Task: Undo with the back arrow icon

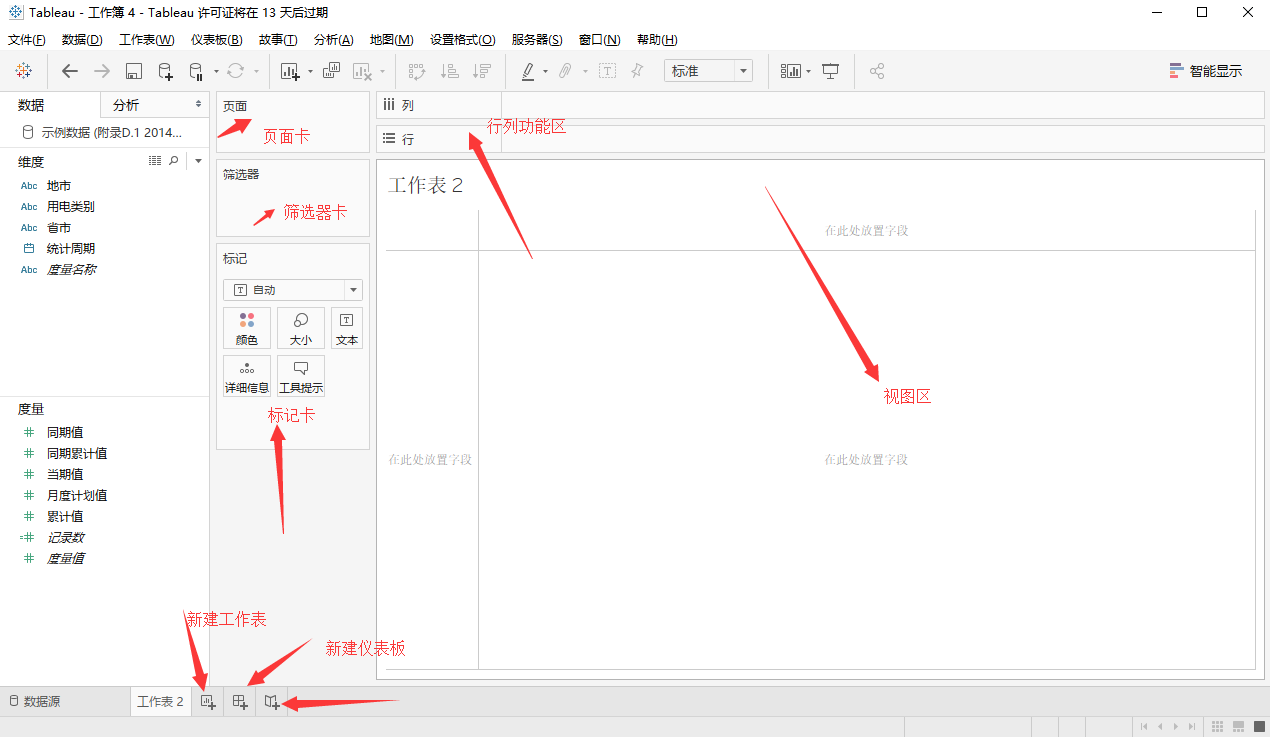Action: (x=70, y=71)
